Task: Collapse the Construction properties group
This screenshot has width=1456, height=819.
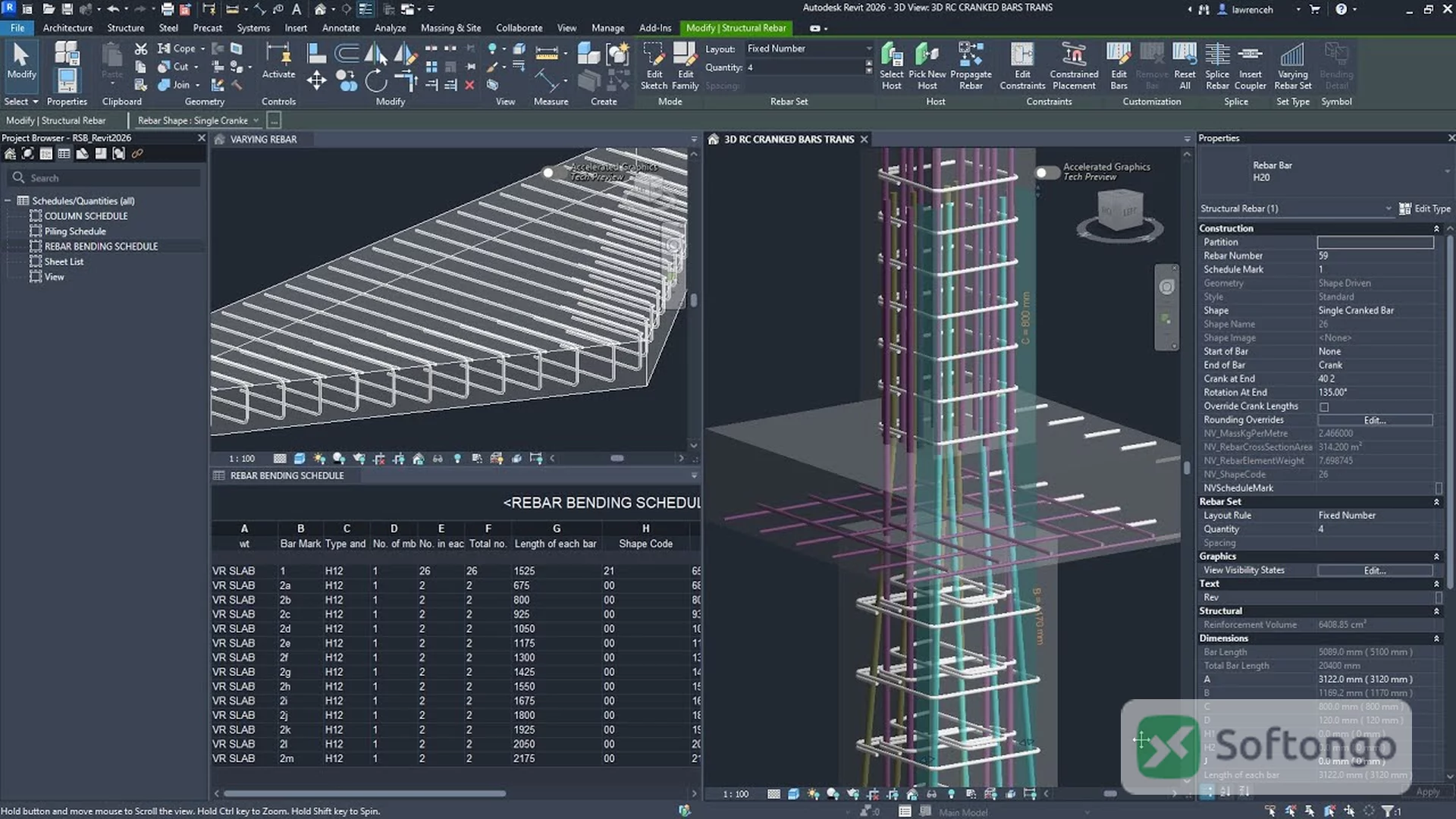Action: (x=1436, y=228)
